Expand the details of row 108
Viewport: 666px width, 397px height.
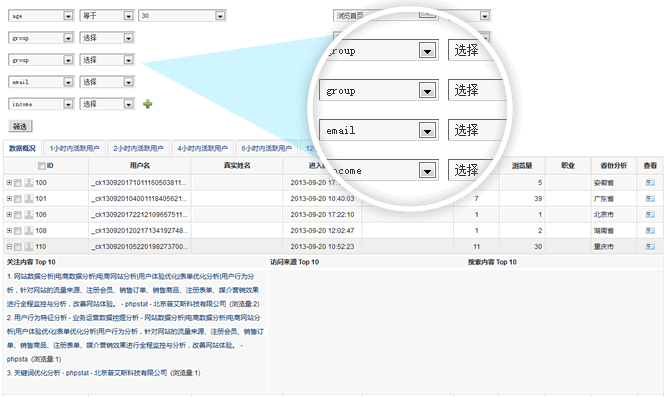(x=9, y=231)
